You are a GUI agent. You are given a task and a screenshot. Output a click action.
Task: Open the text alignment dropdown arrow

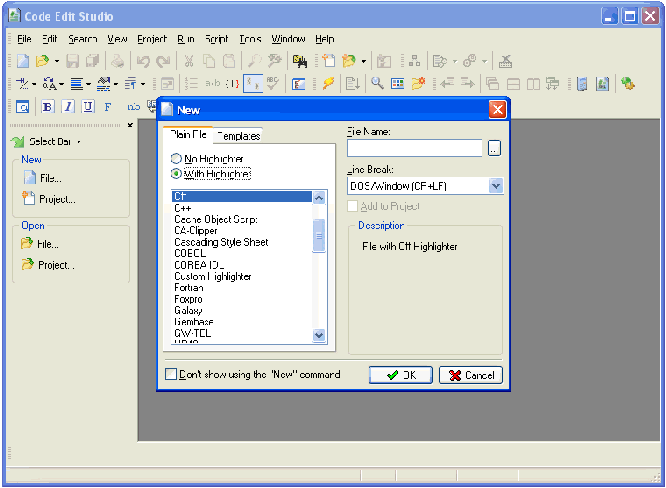tap(88, 84)
